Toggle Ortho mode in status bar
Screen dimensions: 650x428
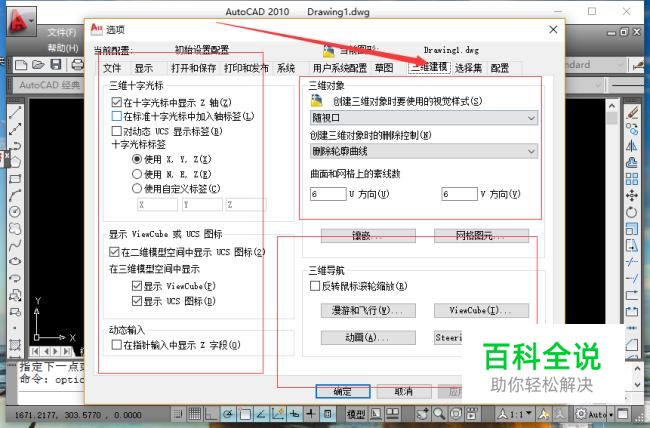click(211, 413)
